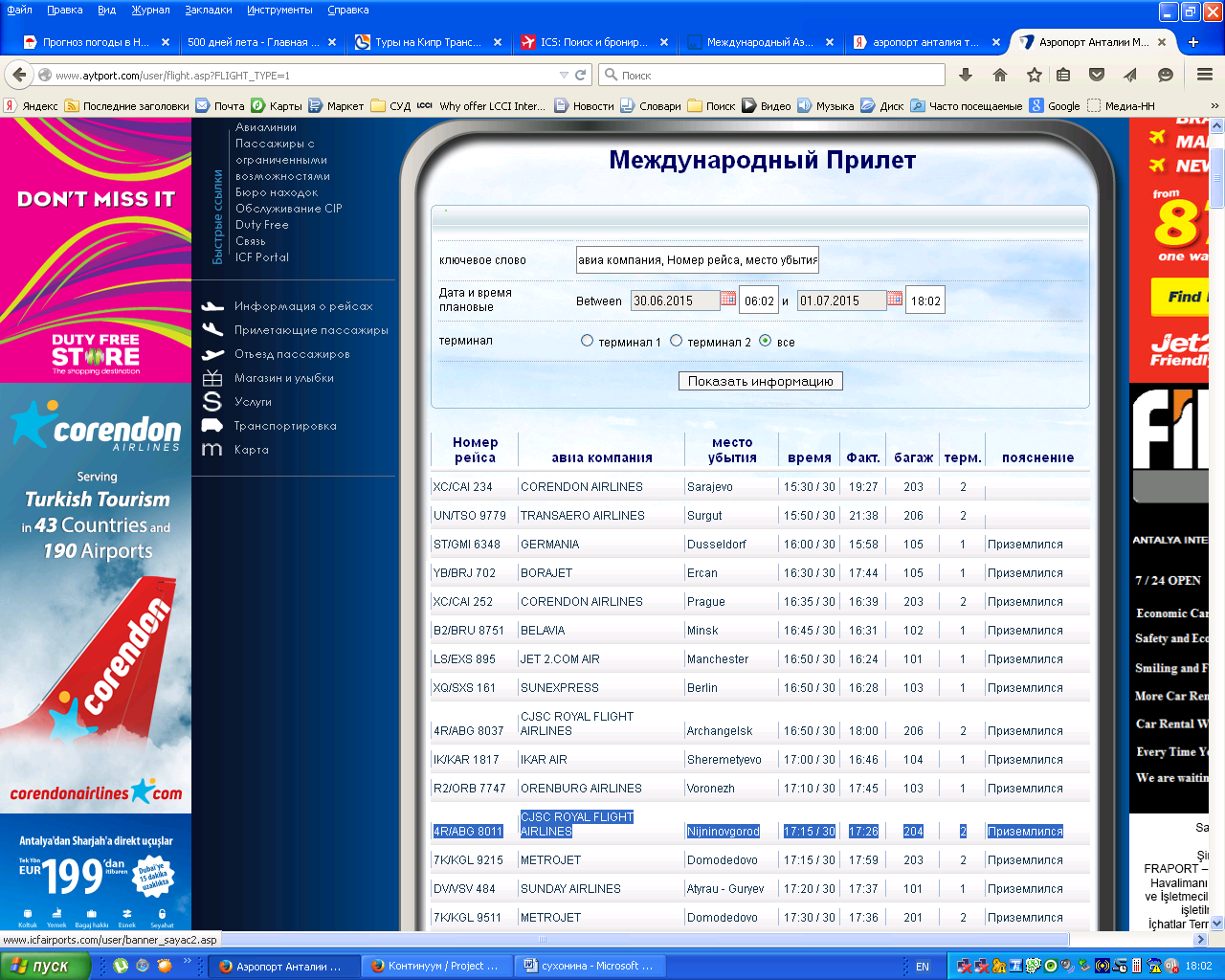Click landing plane icon by Прилетающие пассажиры
The width and height of the screenshot is (1225, 980).
pyautogui.click(x=212, y=329)
